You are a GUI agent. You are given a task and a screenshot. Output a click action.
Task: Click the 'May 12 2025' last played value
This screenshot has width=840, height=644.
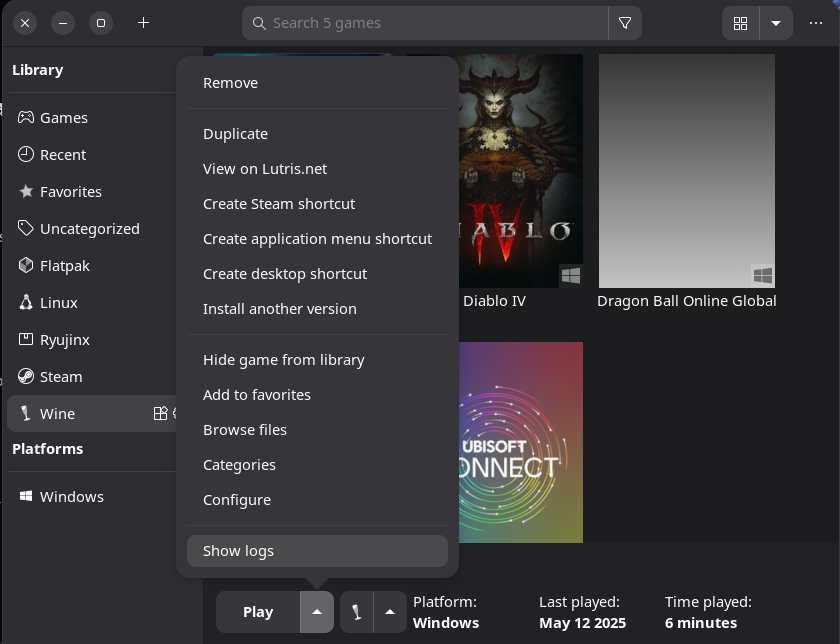(582, 623)
